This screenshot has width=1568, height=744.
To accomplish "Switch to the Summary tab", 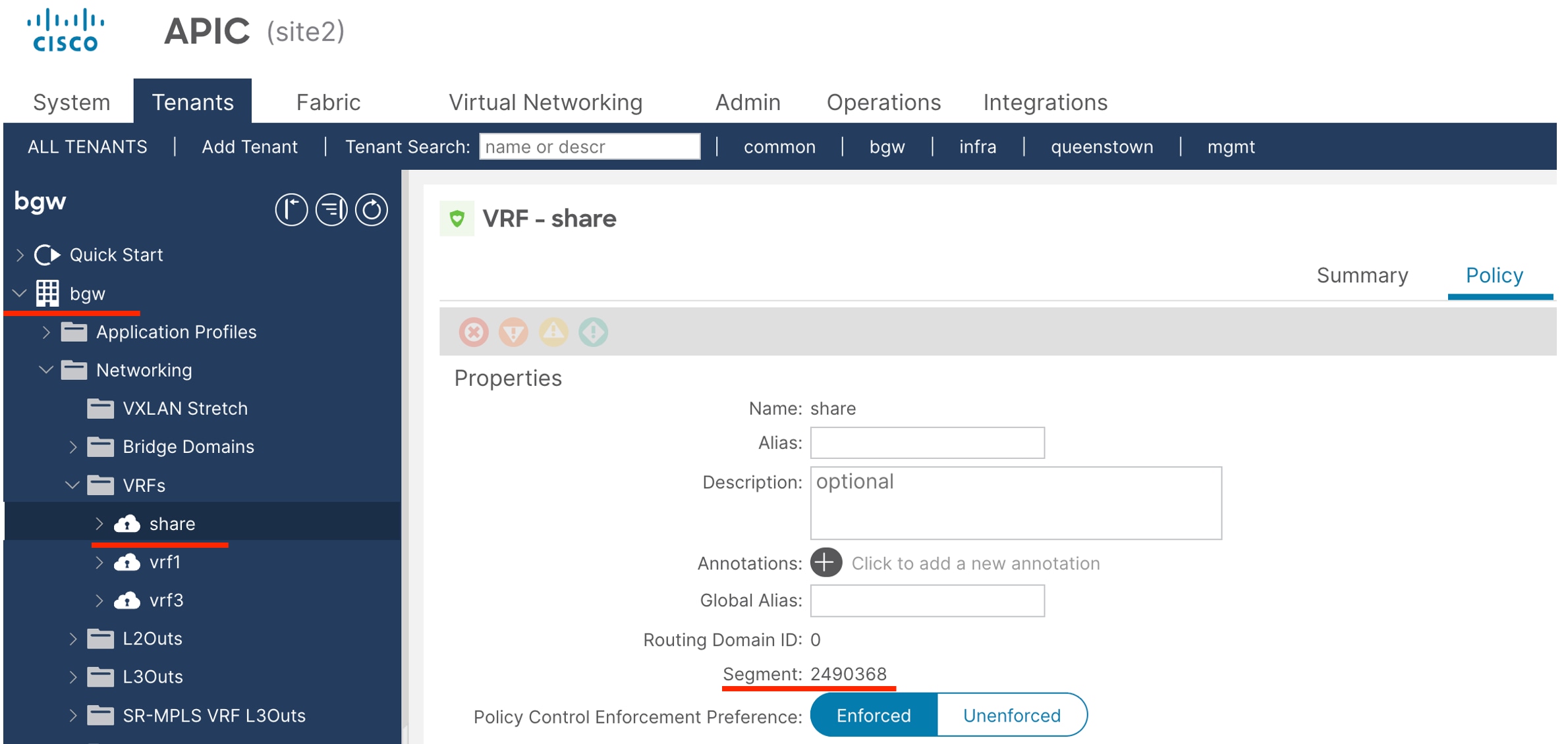I will (1362, 275).
